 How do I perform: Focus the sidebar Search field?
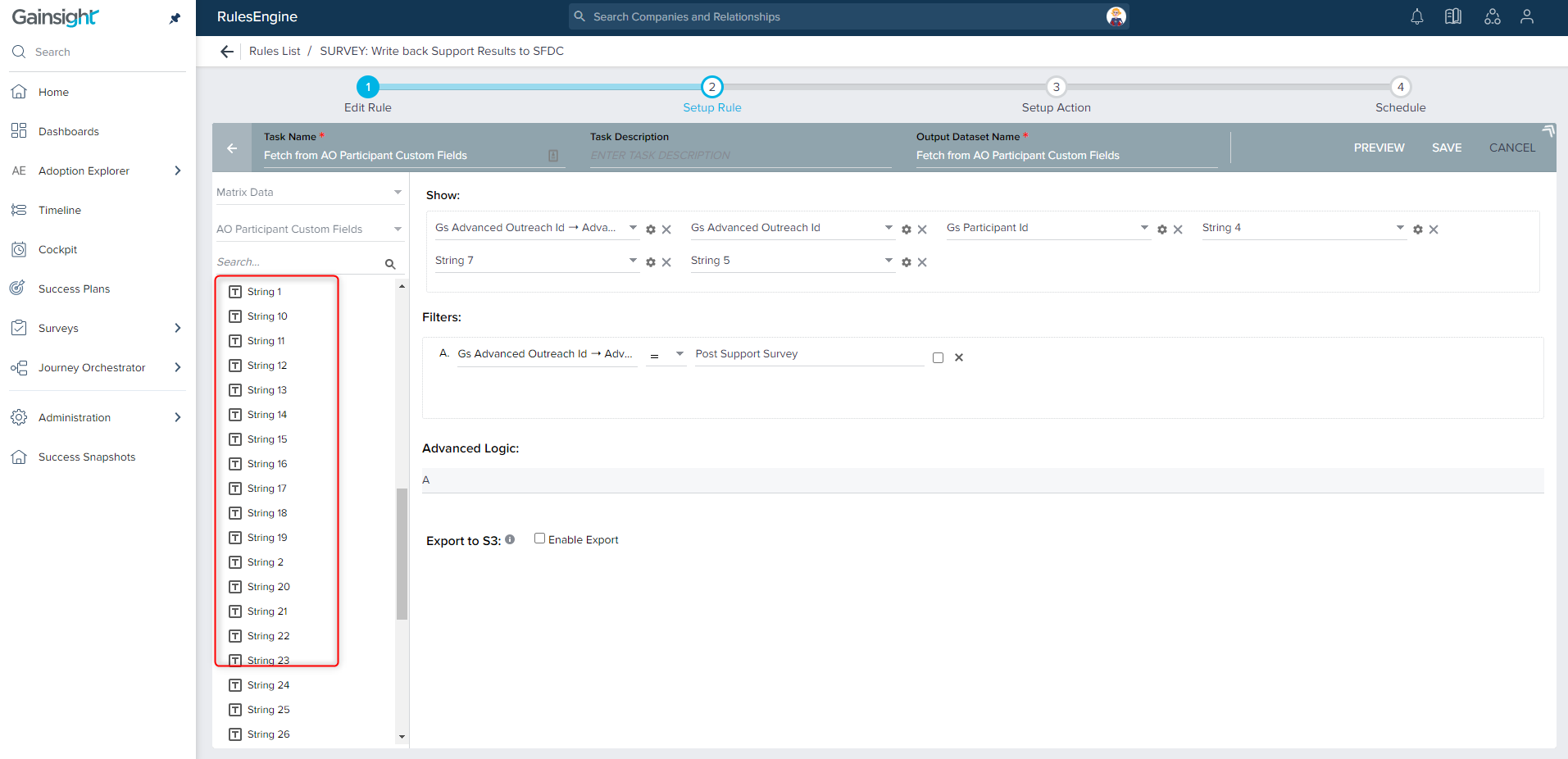(x=97, y=52)
